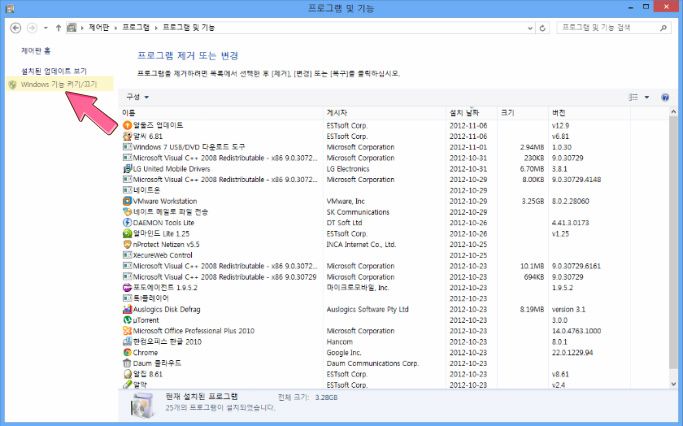Click 프로그램 및 기능 breadcrumb segment
Screen dimensions: 683x426
coord(189,27)
